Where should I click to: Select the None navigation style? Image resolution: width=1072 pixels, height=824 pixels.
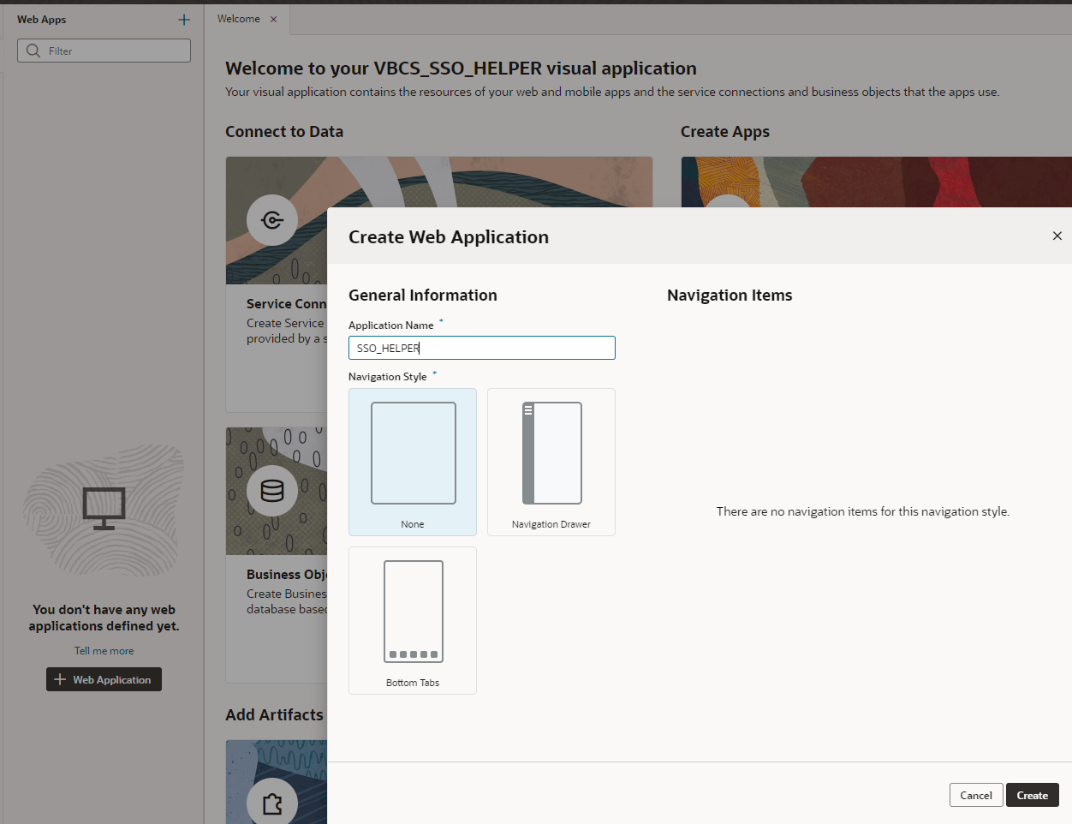point(412,461)
